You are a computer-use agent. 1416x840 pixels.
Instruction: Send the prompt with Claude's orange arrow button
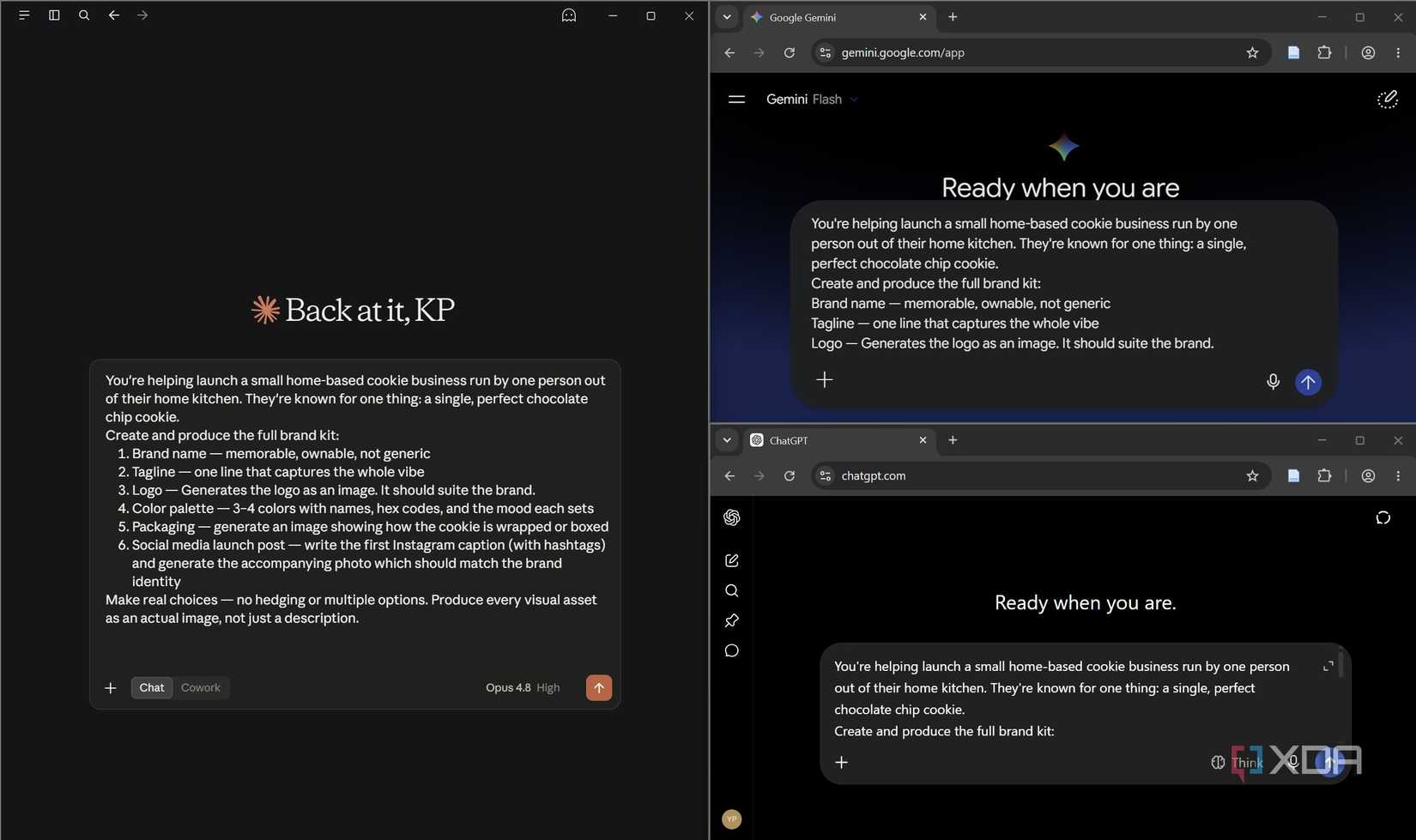coord(599,687)
